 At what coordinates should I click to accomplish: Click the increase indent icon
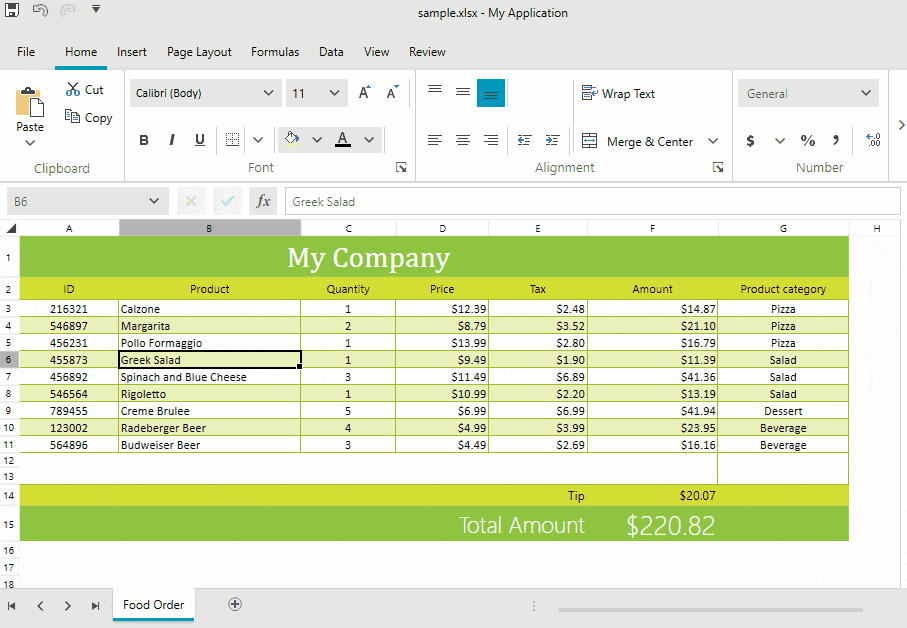[552, 141]
